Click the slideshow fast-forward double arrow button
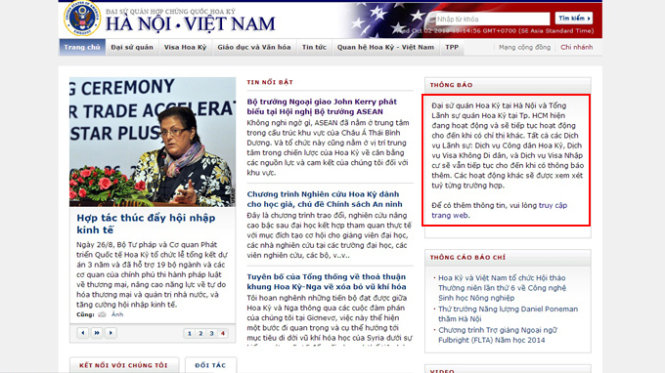Screen dimensions: 665x373 (97, 333)
